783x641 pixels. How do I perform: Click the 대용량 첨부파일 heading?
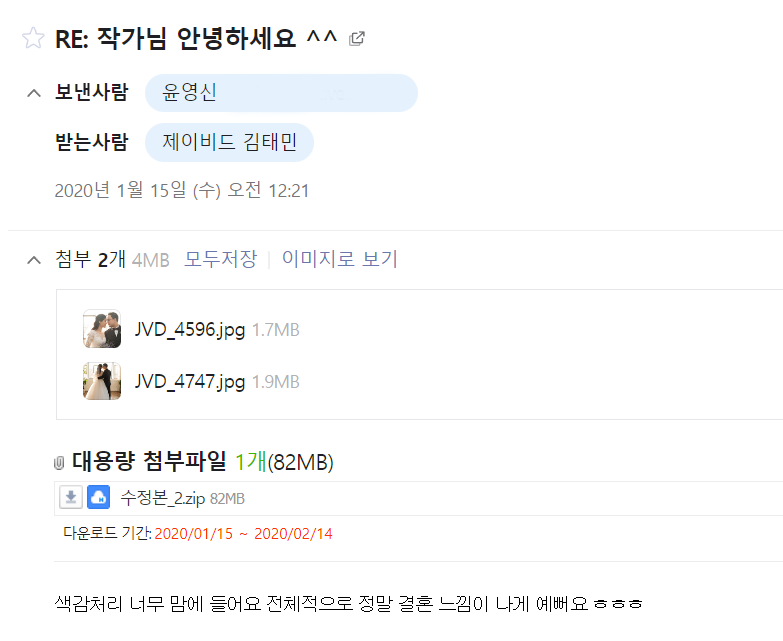[150, 461]
